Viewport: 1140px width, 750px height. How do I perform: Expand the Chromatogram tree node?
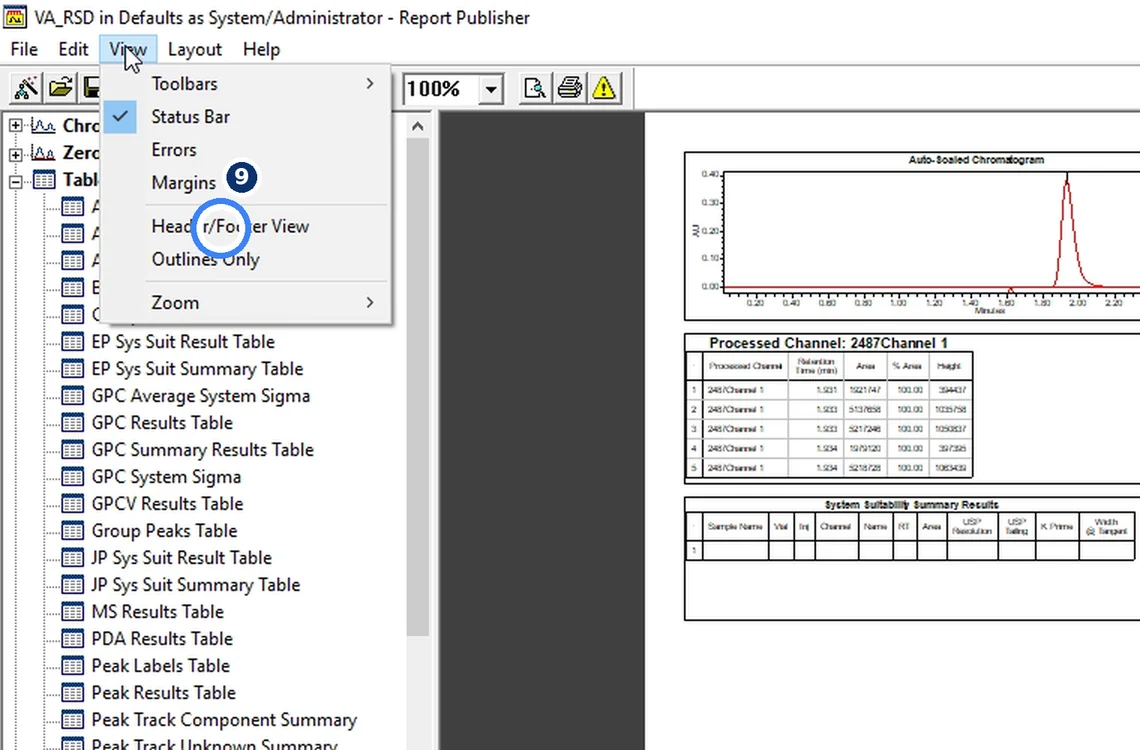15,126
